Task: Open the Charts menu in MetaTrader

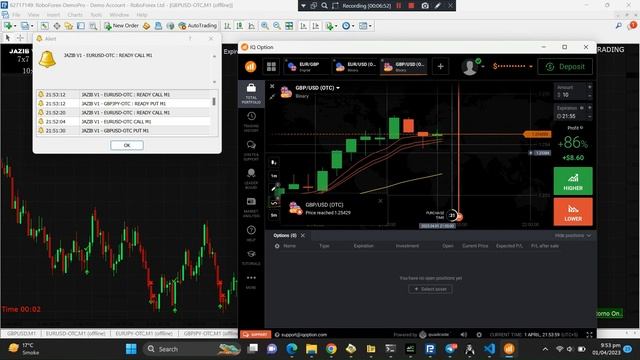Action: (x=75, y=15)
